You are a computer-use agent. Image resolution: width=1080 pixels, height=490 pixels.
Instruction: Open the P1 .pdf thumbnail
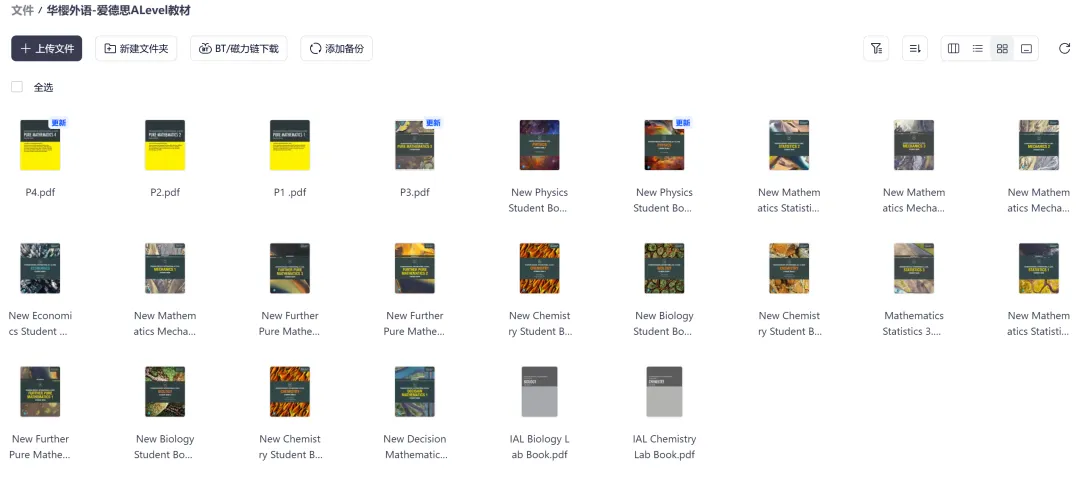[289, 145]
